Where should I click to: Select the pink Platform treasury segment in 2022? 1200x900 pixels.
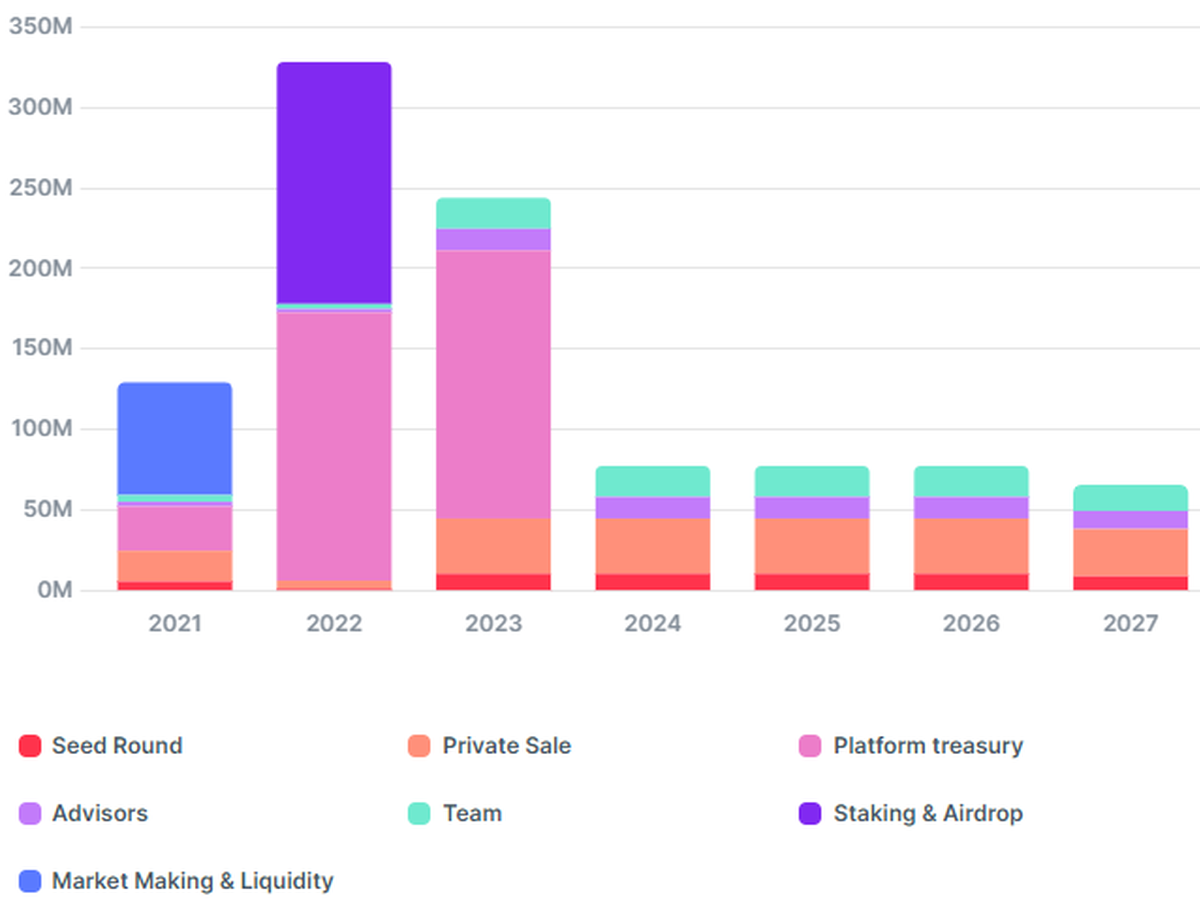334,446
